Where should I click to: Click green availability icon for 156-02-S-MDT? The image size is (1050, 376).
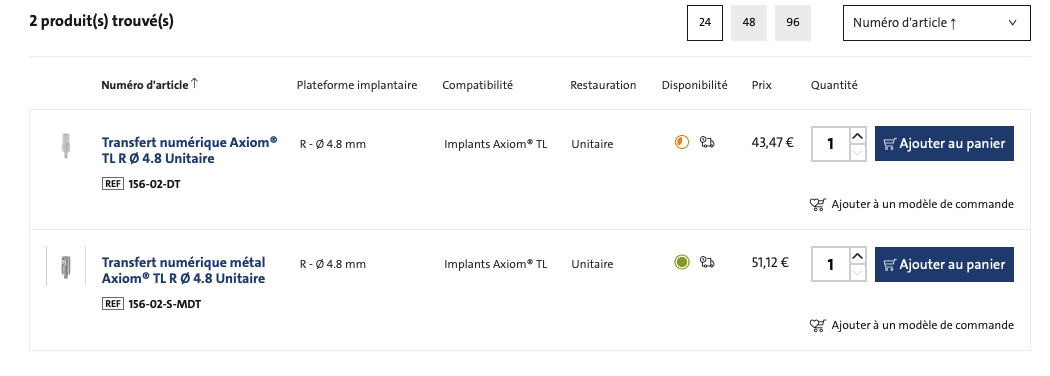point(682,262)
